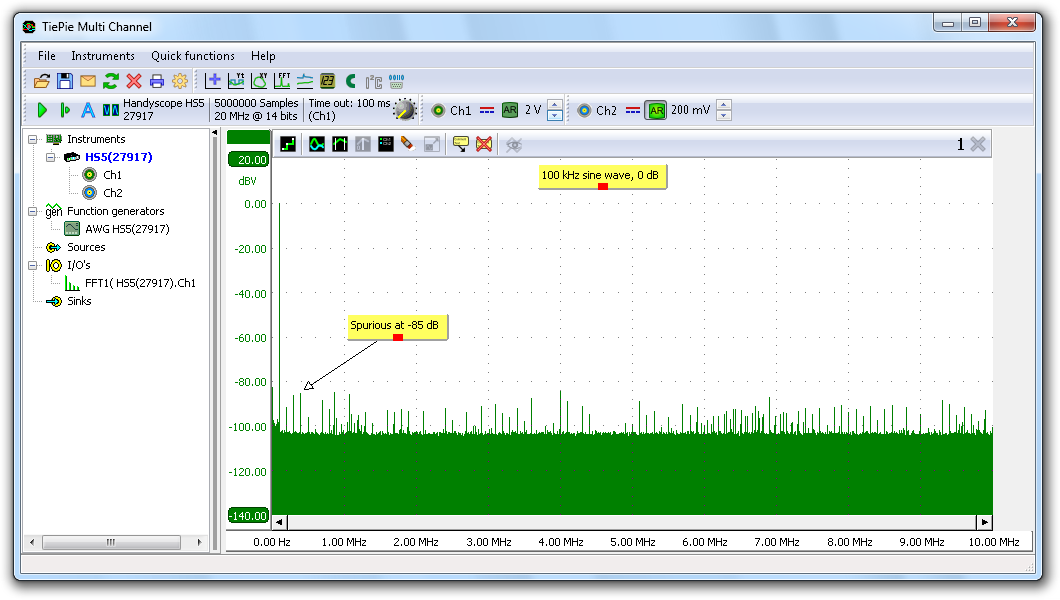Toggle Ch2 auto-ranging AR button

pyautogui.click(x=656, y=110)
